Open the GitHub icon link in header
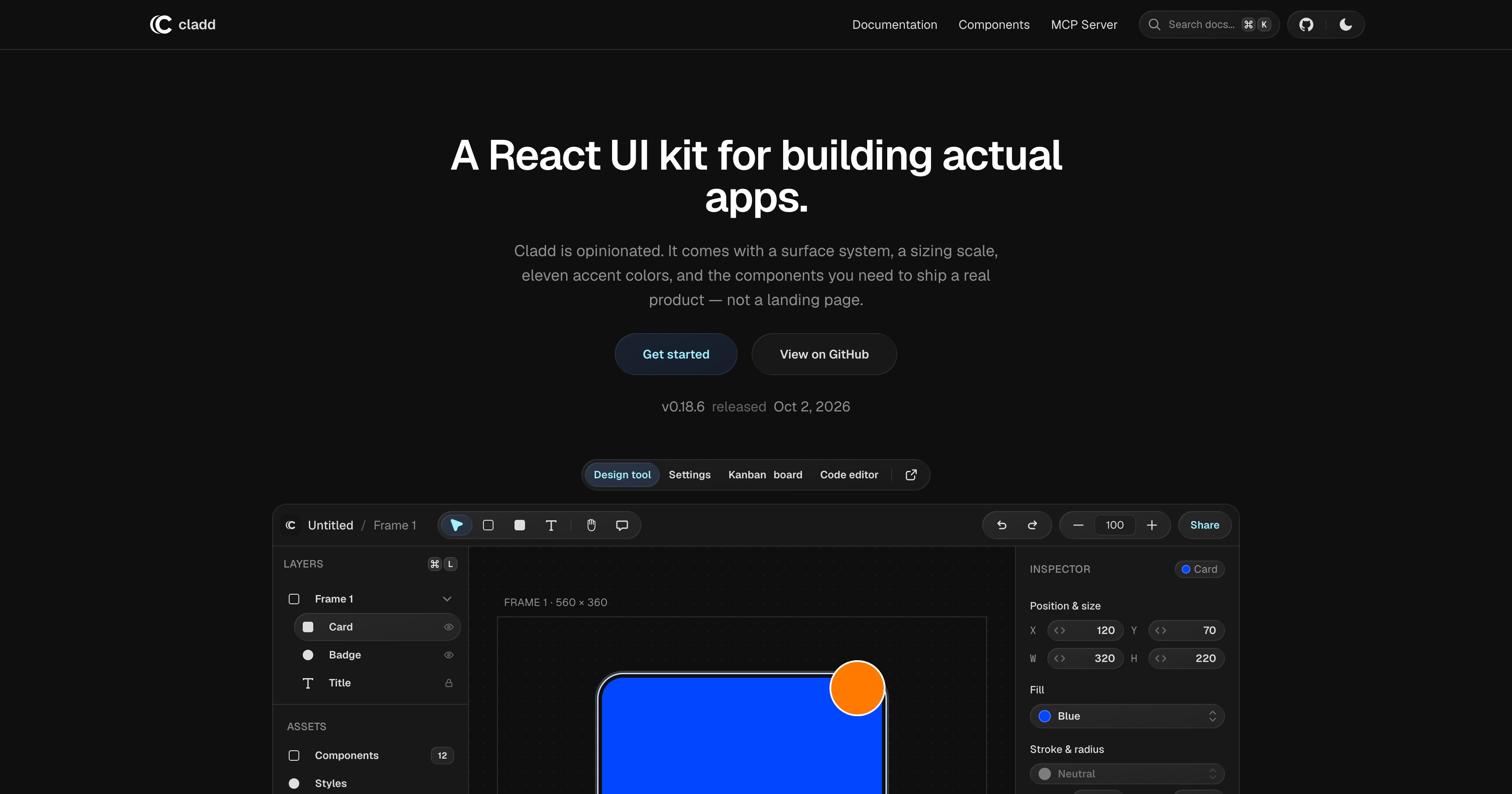1512x794 pixels. point(1306,24)
